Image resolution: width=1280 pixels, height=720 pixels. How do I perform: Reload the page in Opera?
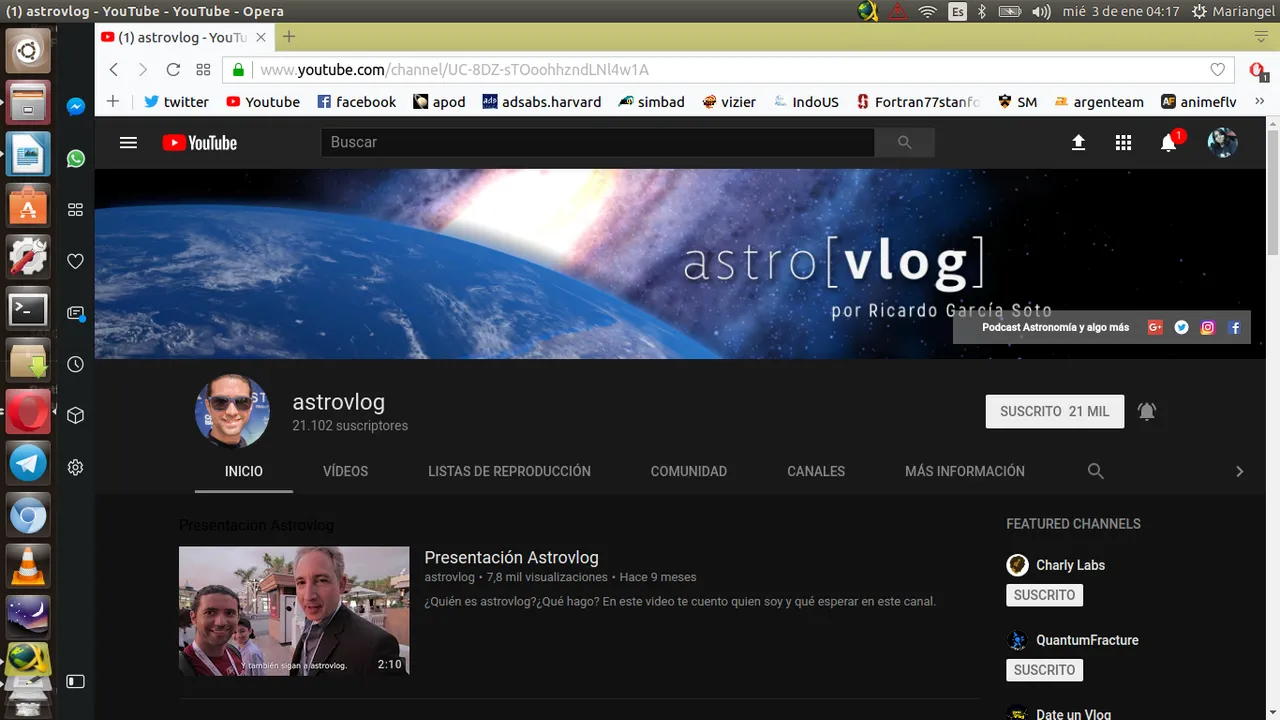coord(173,70)
